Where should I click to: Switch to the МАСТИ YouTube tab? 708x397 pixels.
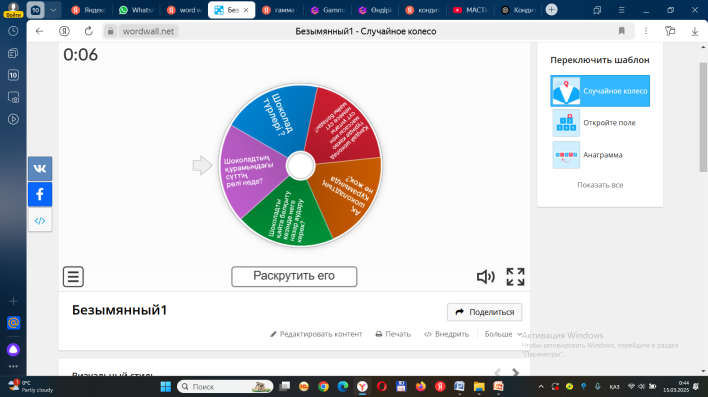tap(470, 10)
